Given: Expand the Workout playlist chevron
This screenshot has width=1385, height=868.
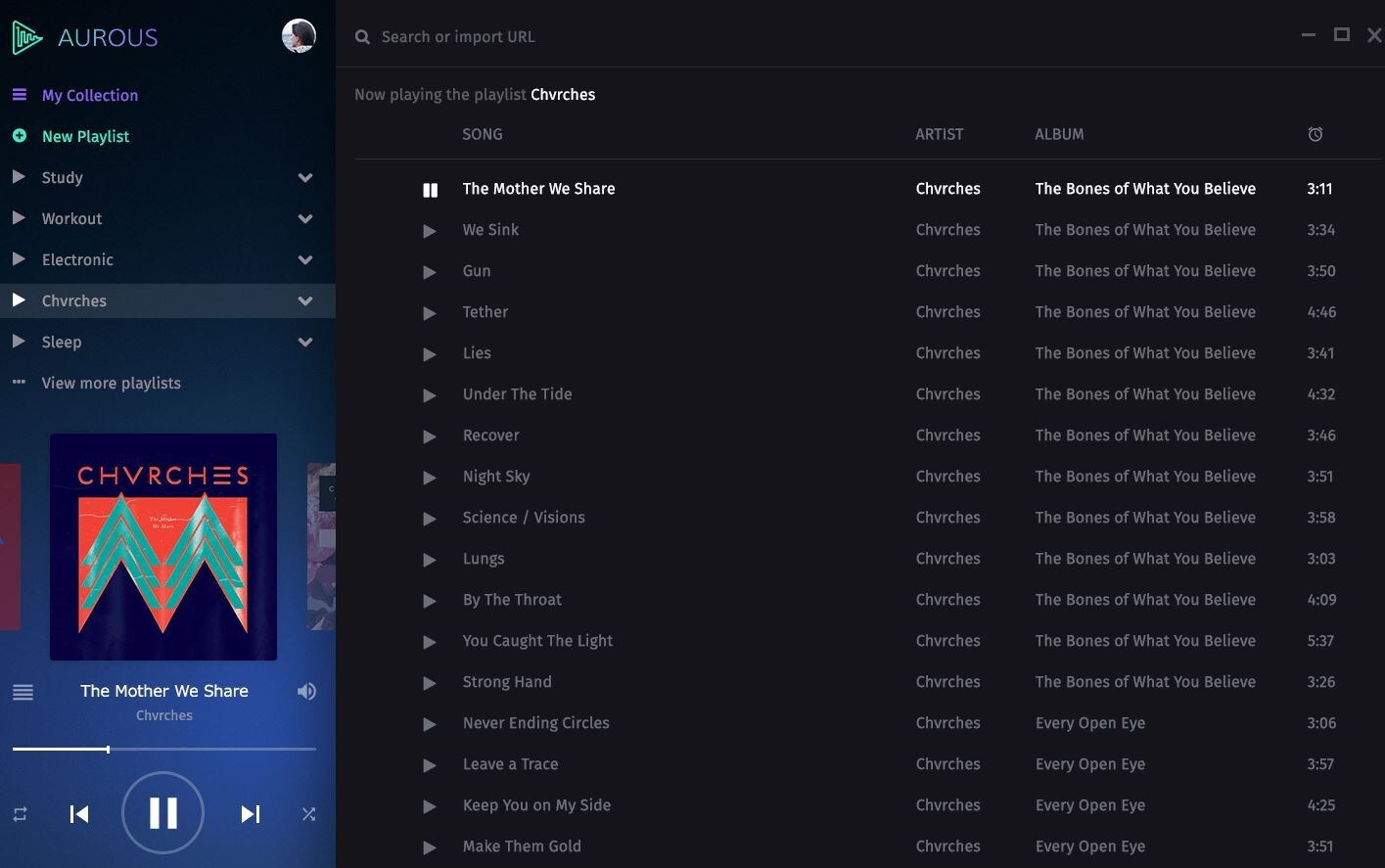Looking at the screenshot, I should coord(305,219).
